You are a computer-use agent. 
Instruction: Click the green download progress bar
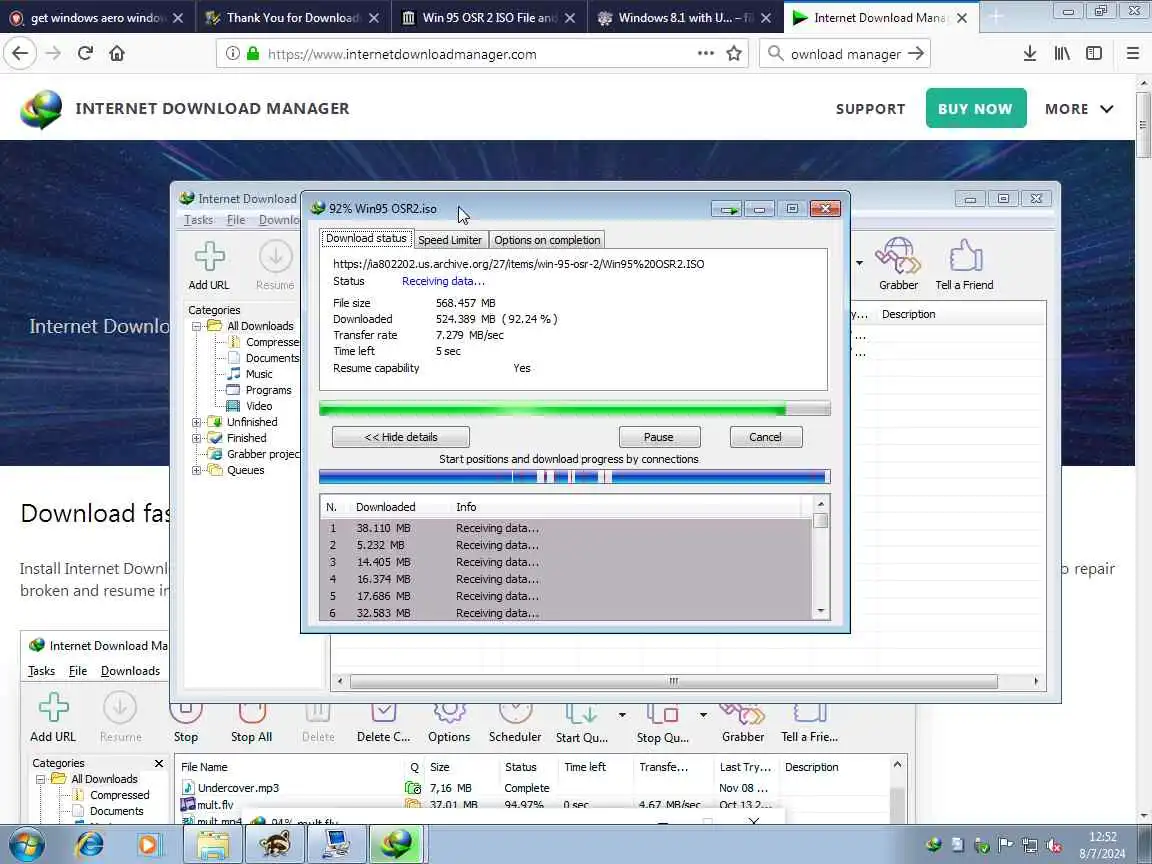pyautogui.click(x=575, y=409)
